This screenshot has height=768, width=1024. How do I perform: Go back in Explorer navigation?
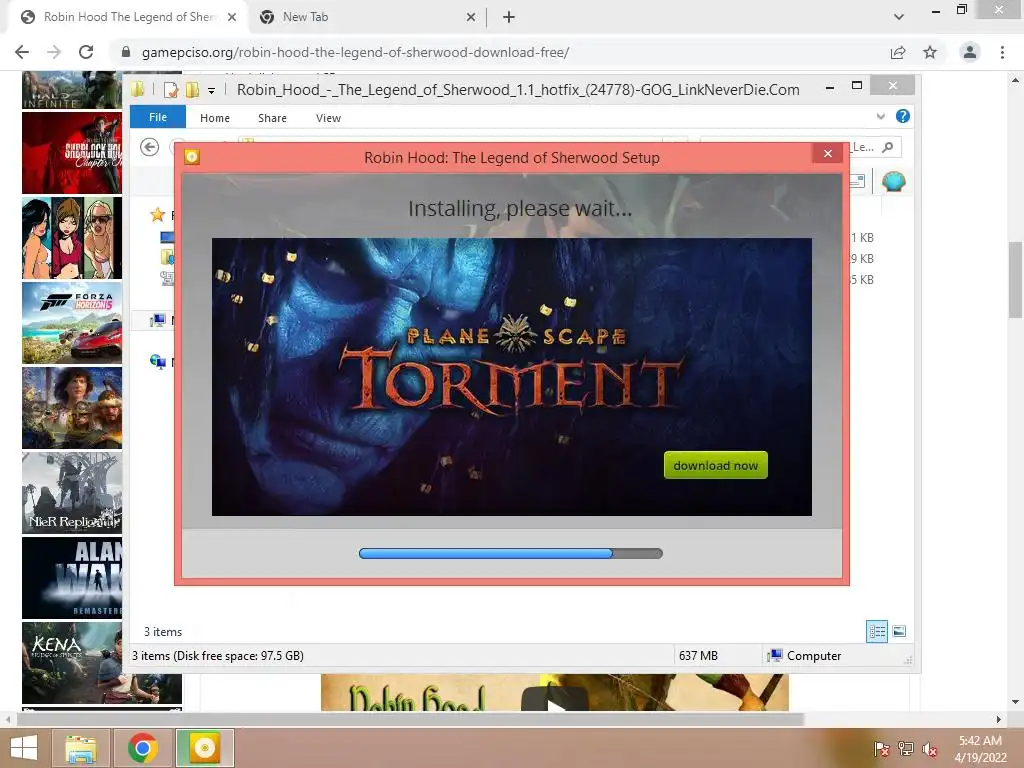pos(150,148)
